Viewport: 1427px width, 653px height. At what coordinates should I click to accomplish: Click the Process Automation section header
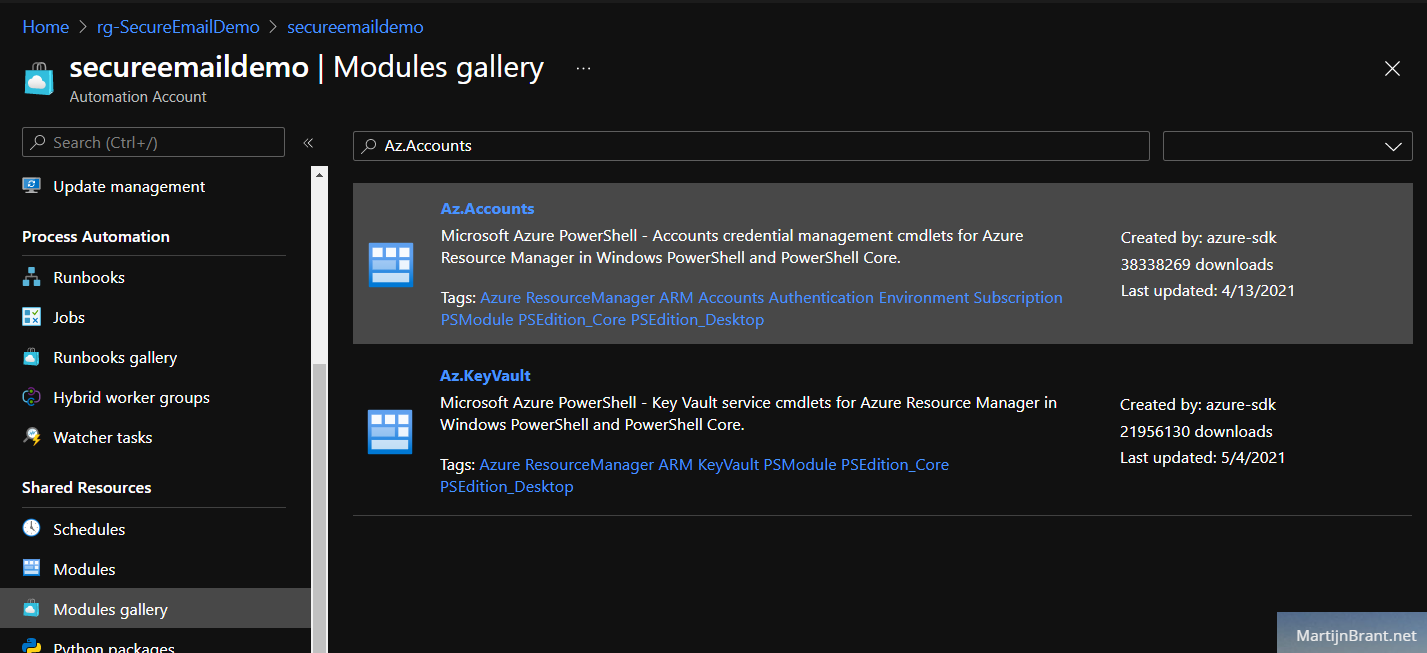point(96,236)
